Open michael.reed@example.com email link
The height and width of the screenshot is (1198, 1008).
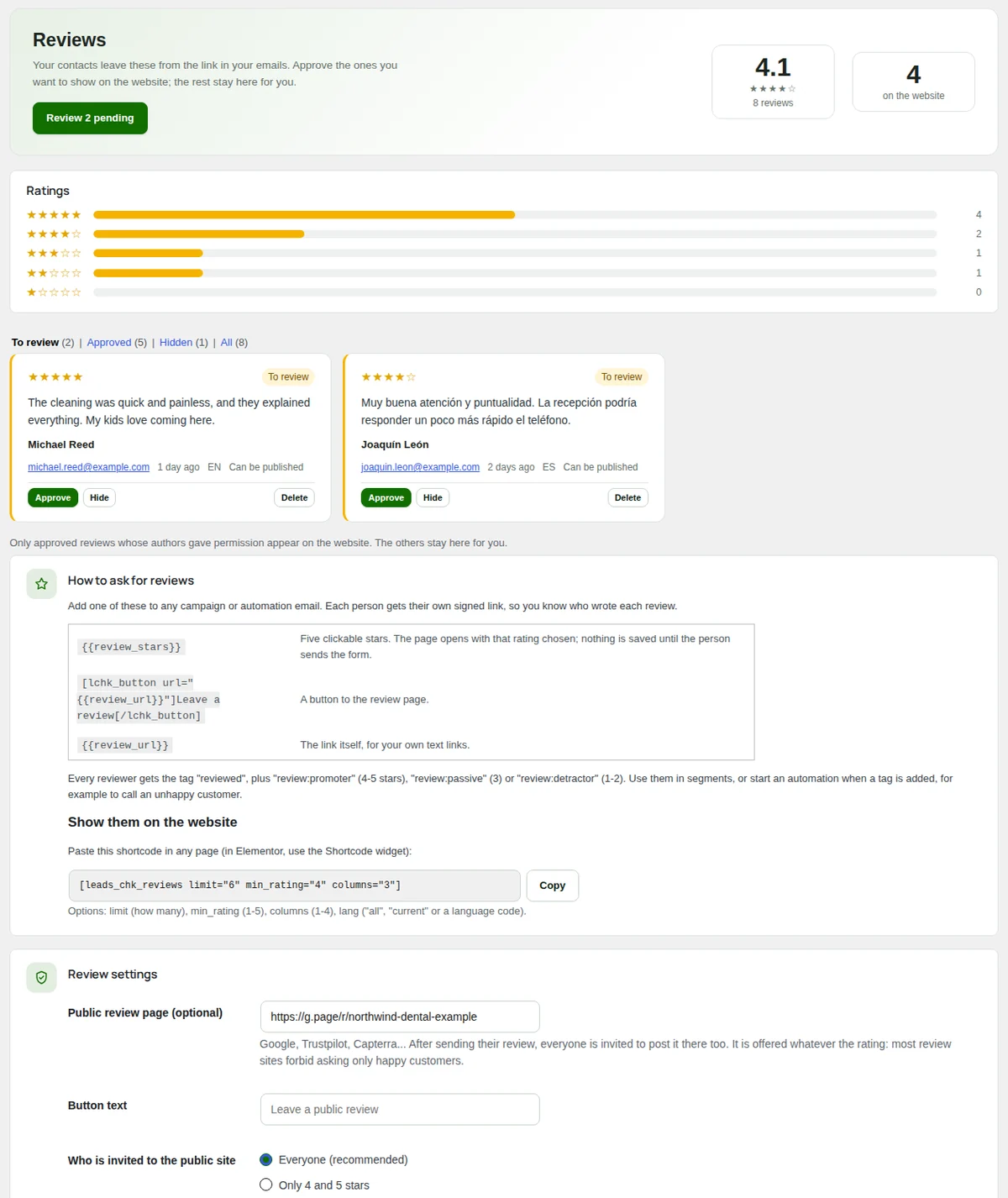[88, 467]
